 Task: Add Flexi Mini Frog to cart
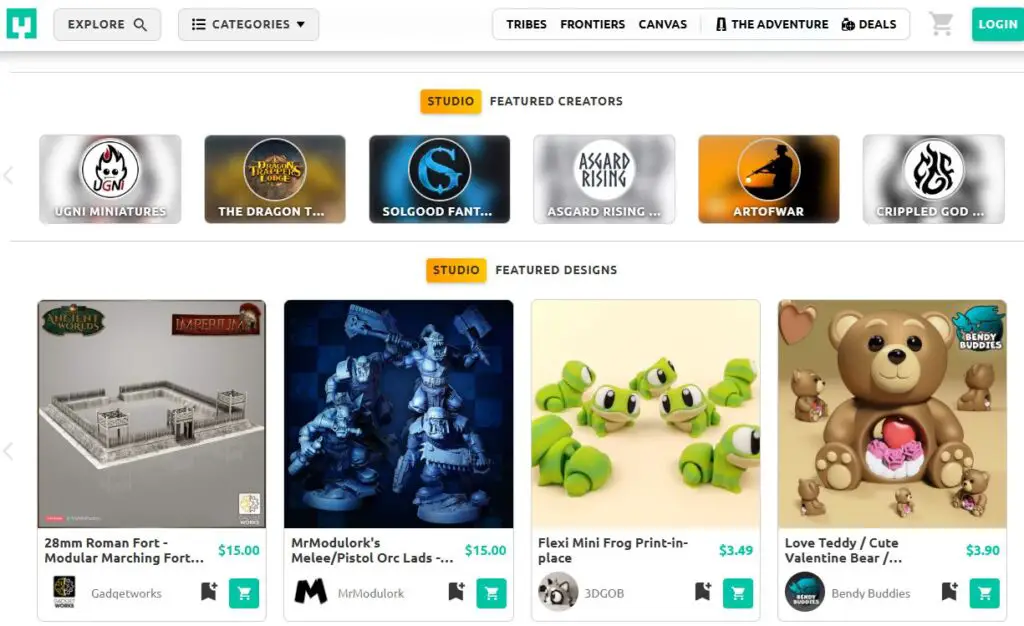738,593
